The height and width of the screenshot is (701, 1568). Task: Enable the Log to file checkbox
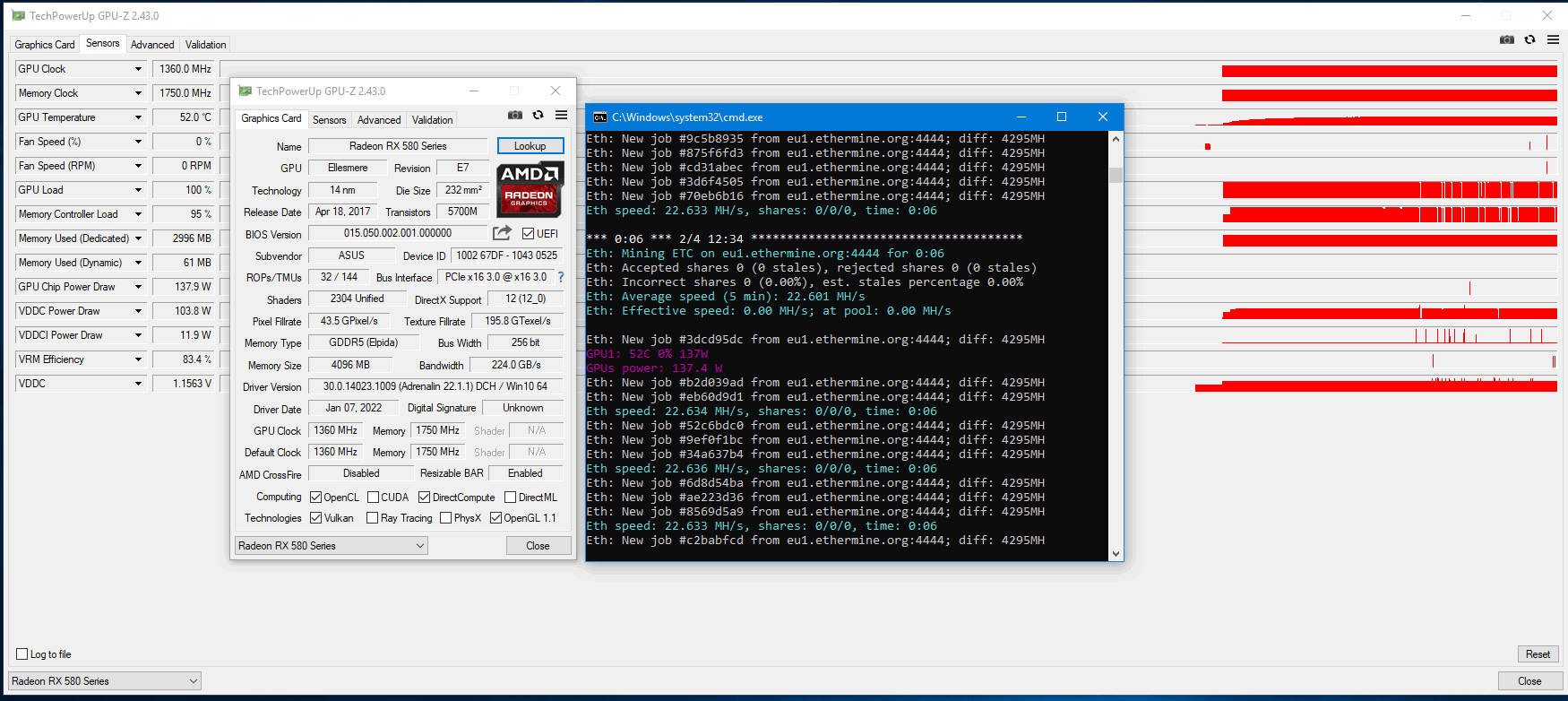pyautogui.click(x=22, y=654)
